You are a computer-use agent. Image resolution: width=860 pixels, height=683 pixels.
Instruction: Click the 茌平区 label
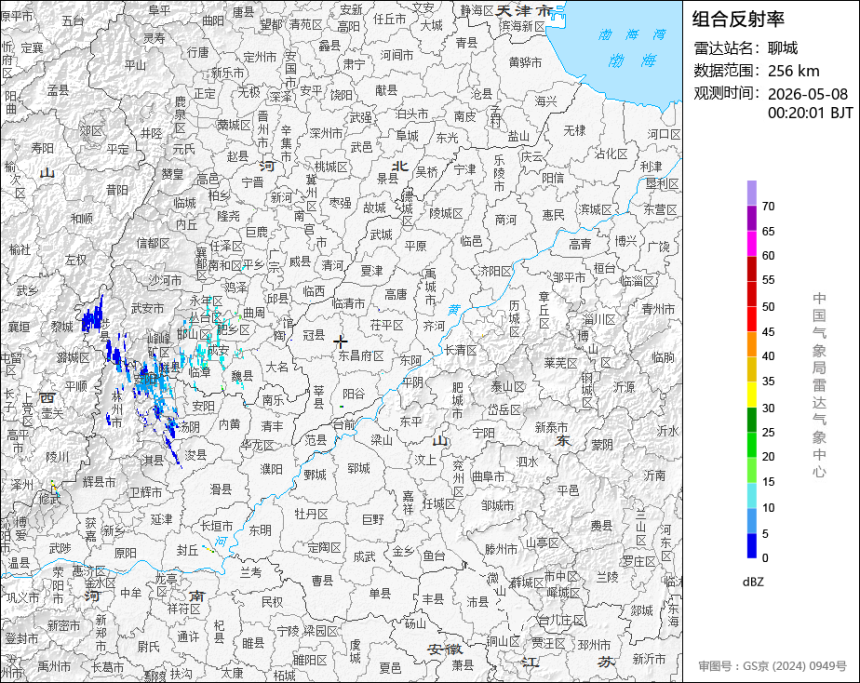[x=387, y=325]
